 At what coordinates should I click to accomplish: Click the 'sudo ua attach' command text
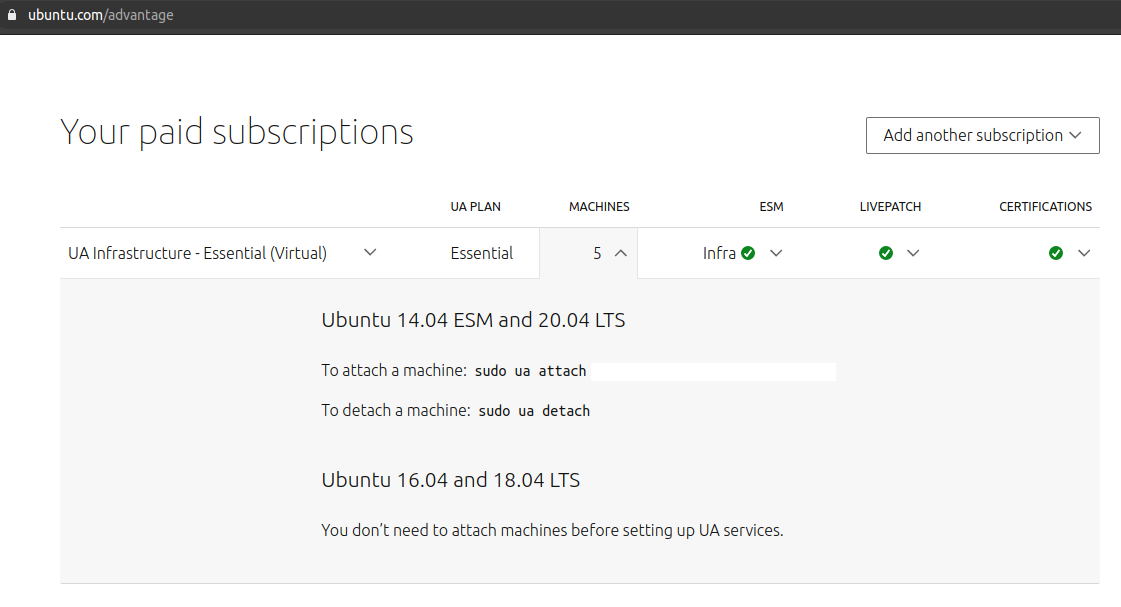click(530, 371)
